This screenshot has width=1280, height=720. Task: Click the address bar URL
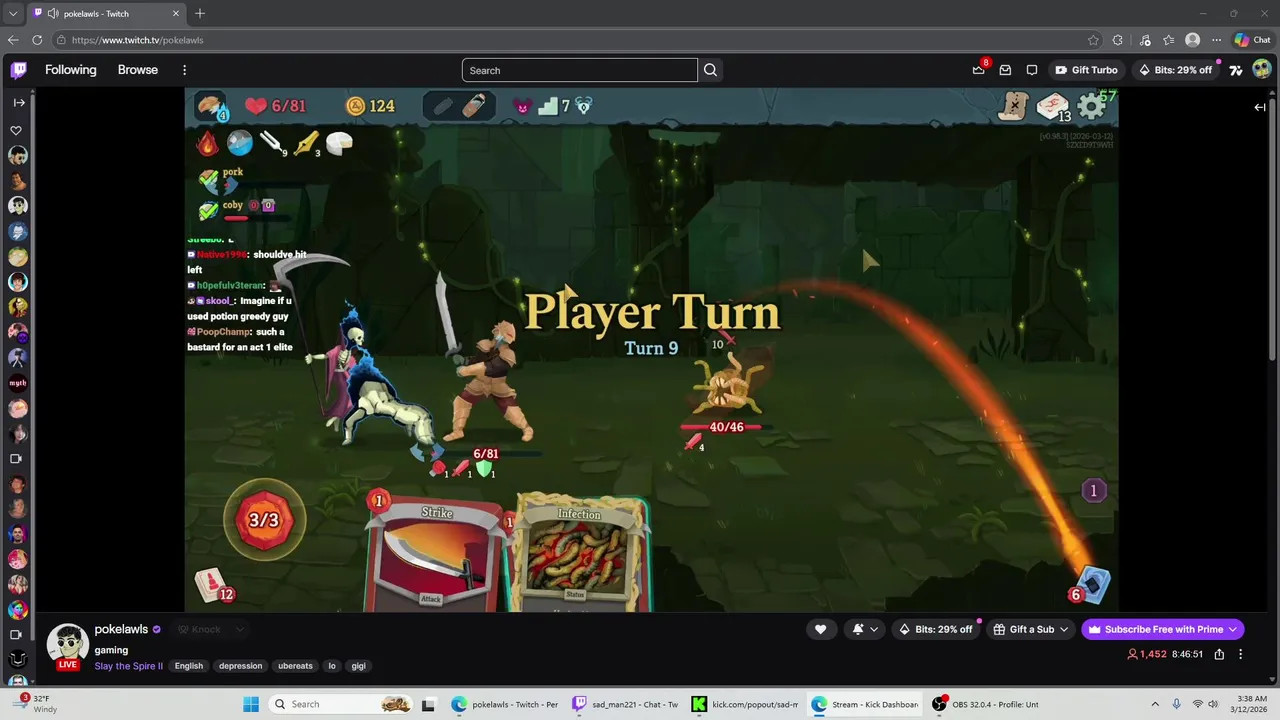[x=138, y=40]
